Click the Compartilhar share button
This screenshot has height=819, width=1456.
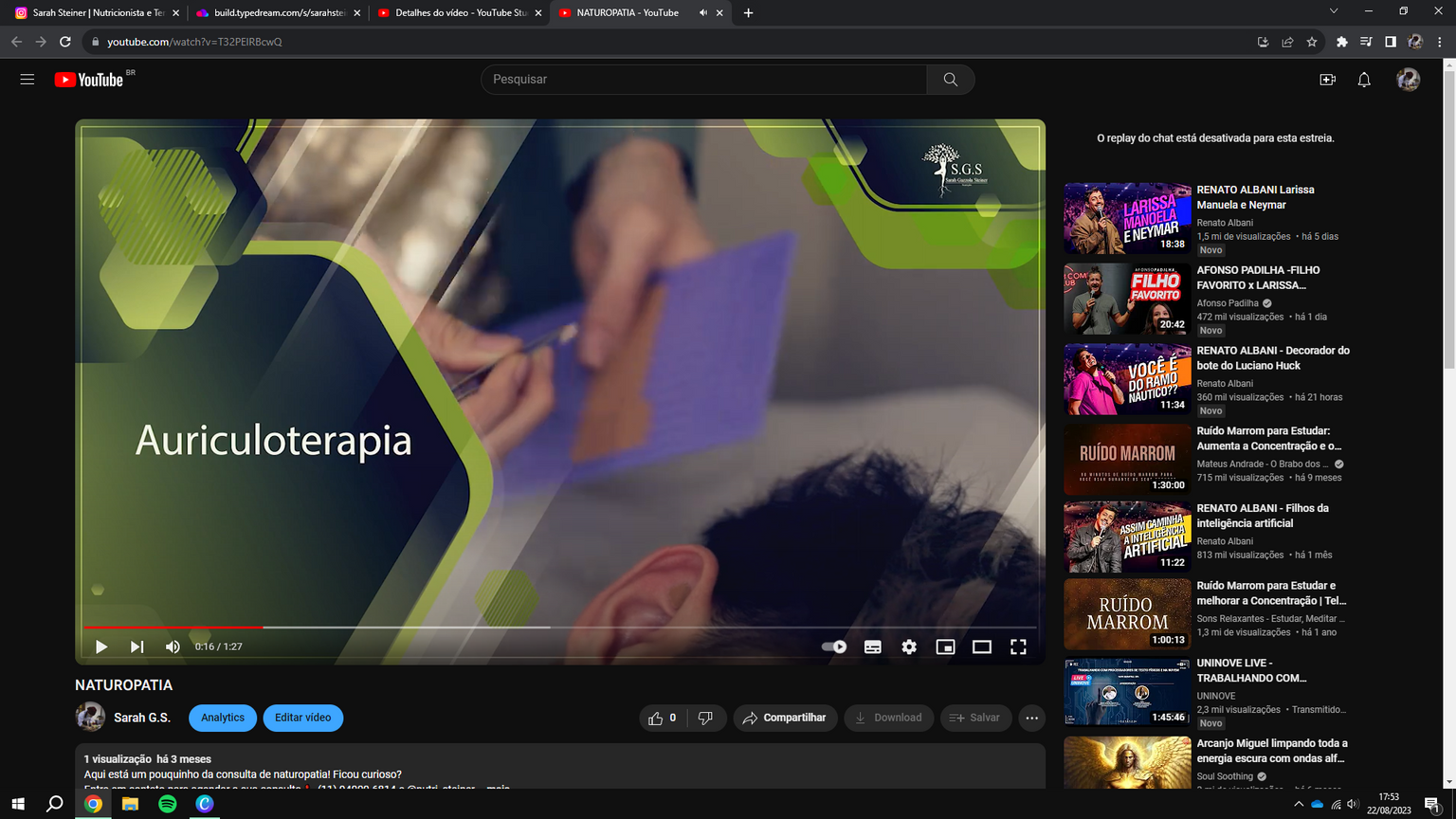[x=785, y=718]
